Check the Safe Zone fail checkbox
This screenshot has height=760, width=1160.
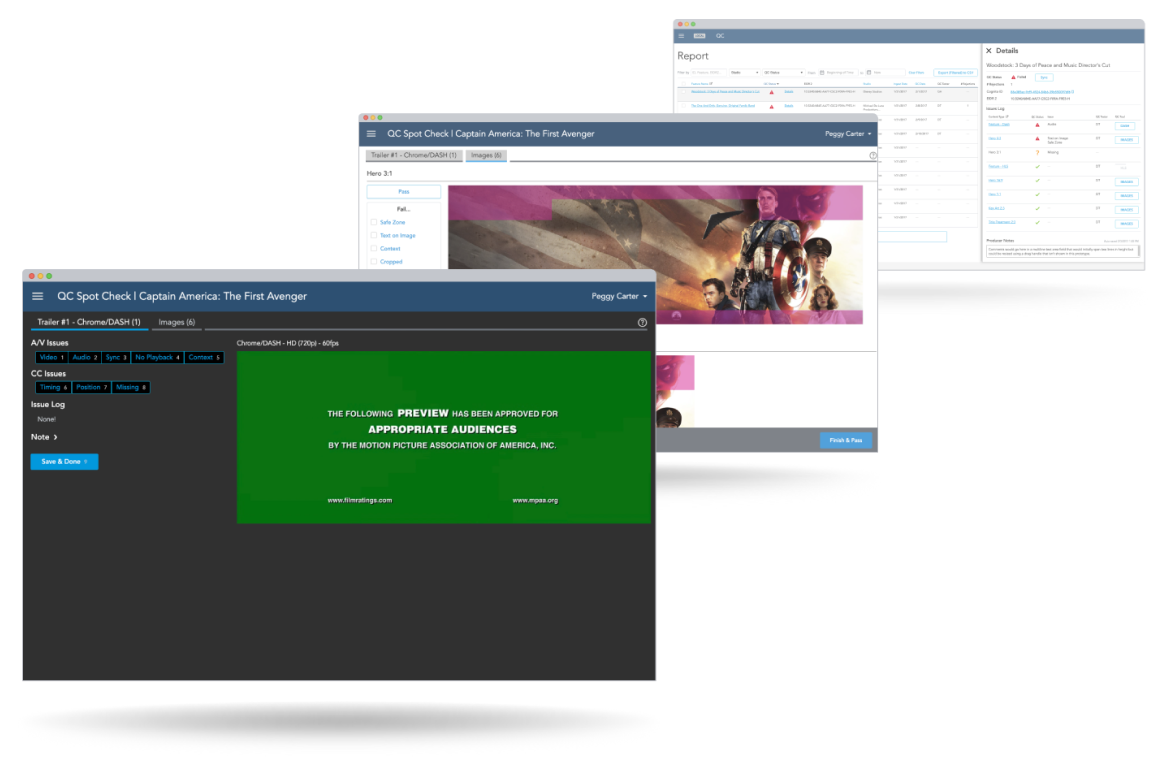pyautogui.click(x=374, y=222)
